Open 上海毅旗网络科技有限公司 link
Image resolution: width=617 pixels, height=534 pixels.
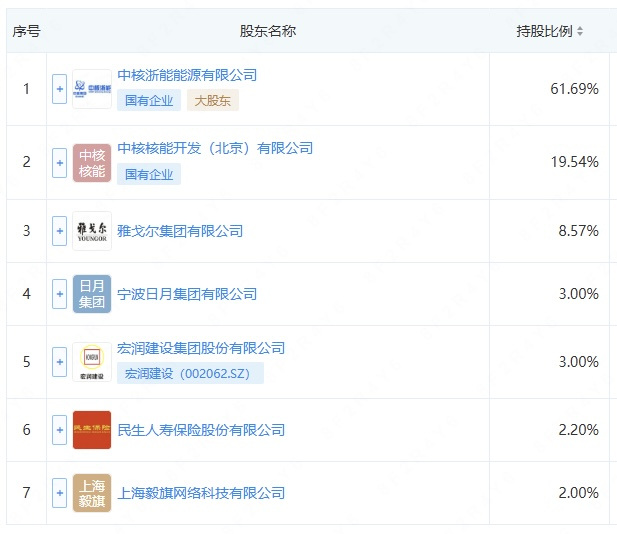point(201,493)
